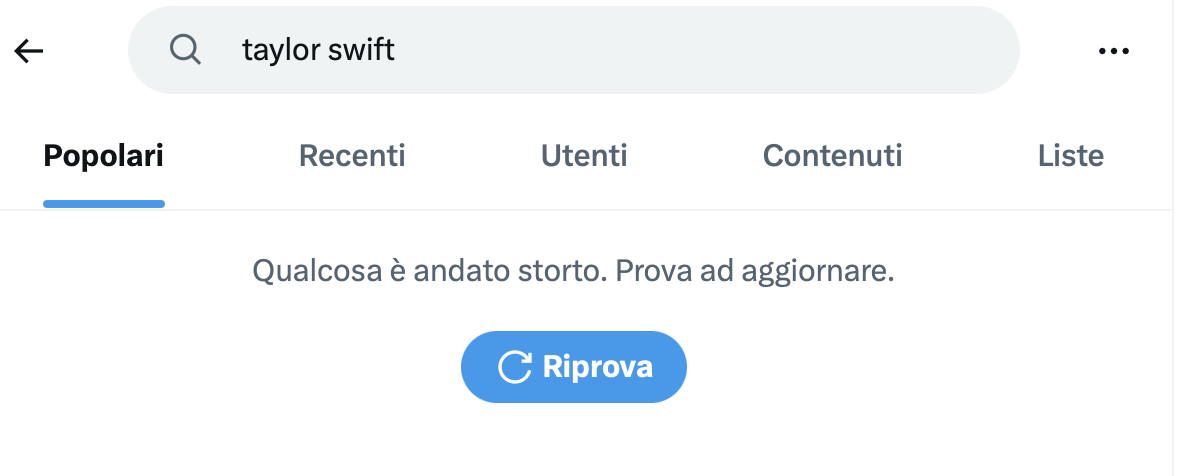Screen dimensions: 1196x476
Task: Click the circular refresh icon in Riprova
Action: pos(514,367)
